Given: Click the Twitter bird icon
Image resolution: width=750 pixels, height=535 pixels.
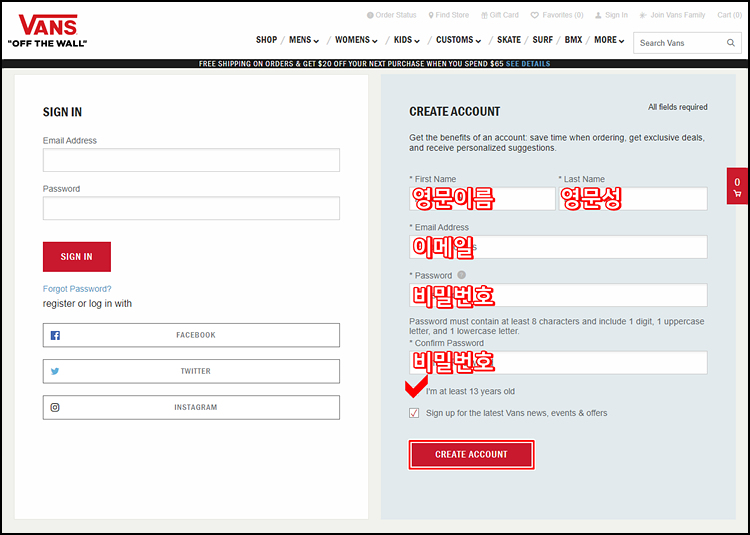Looking at the screenshot, I should click(55, 371).
